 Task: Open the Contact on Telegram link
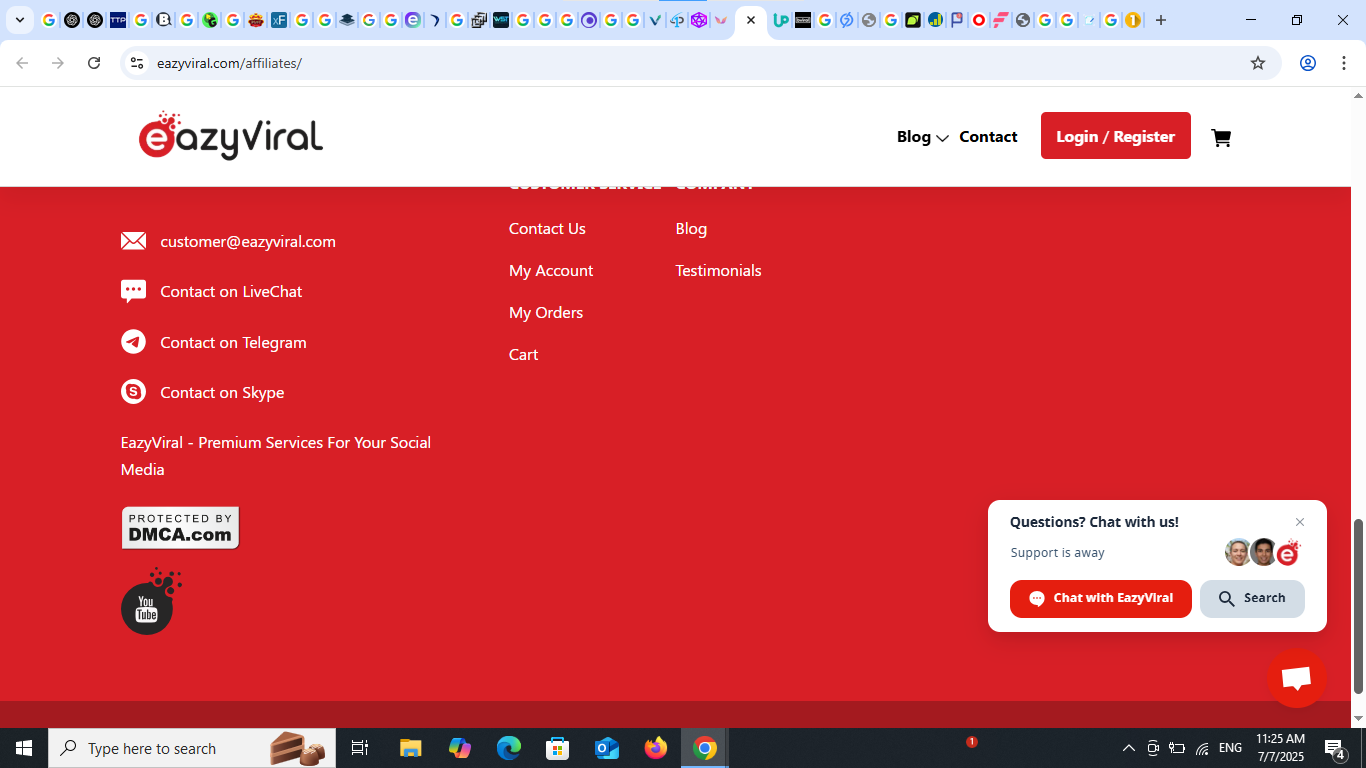point(233,342)
